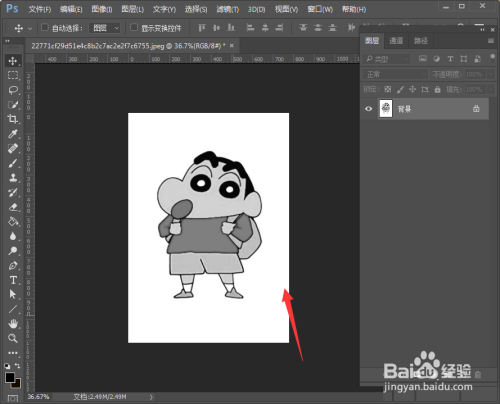The height and width of the screenshot is (404, 500).
Task: Choose the Clone Stamp tool
Action: 13,178
